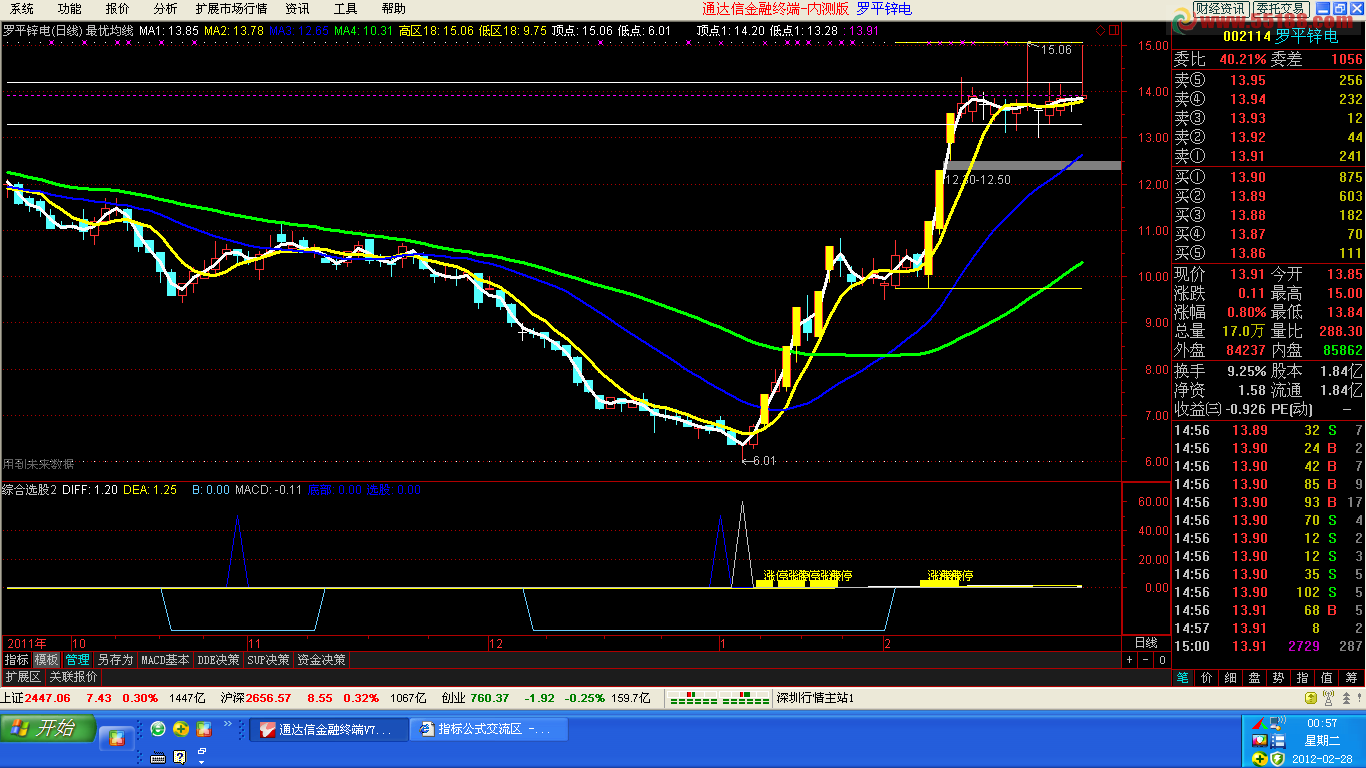Viewport: 1366px width, 768px height.
Task: Click the 上证 index value in status bar
Action: (x=47, y=698)
